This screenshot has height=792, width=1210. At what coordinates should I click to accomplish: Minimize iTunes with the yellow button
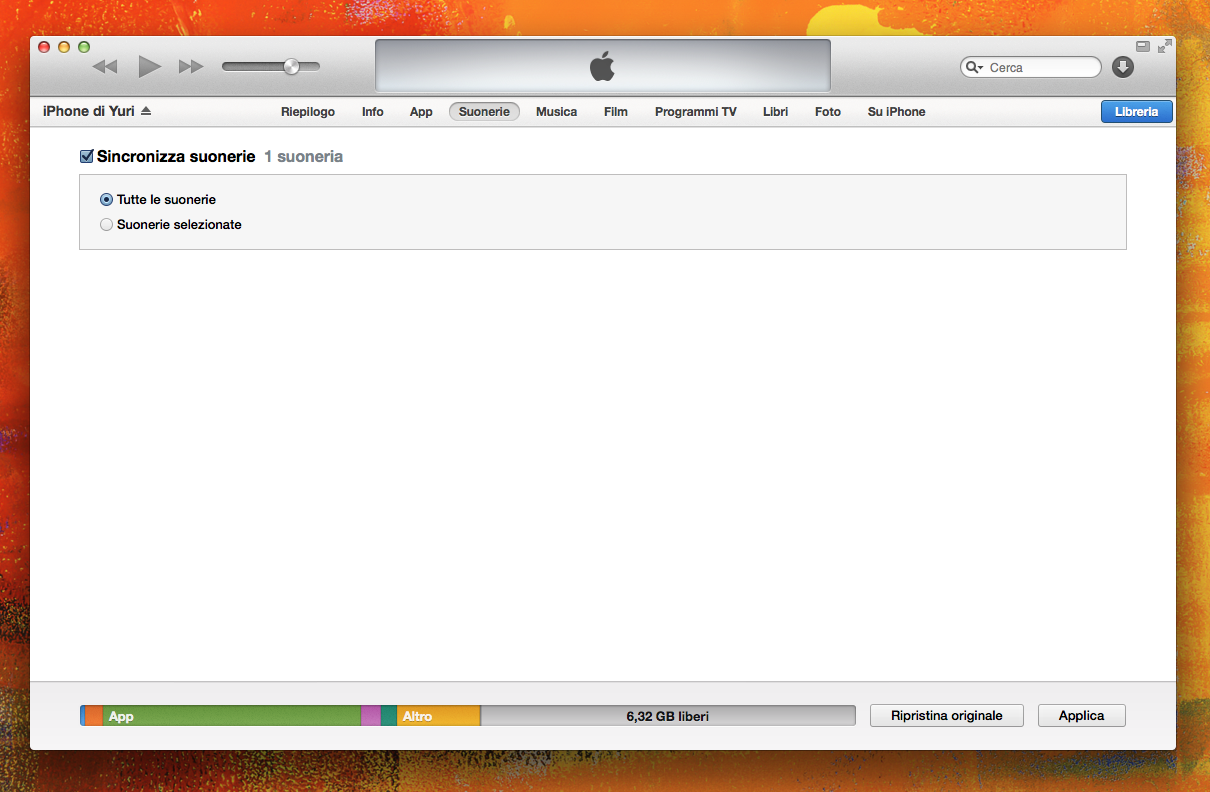64,46
